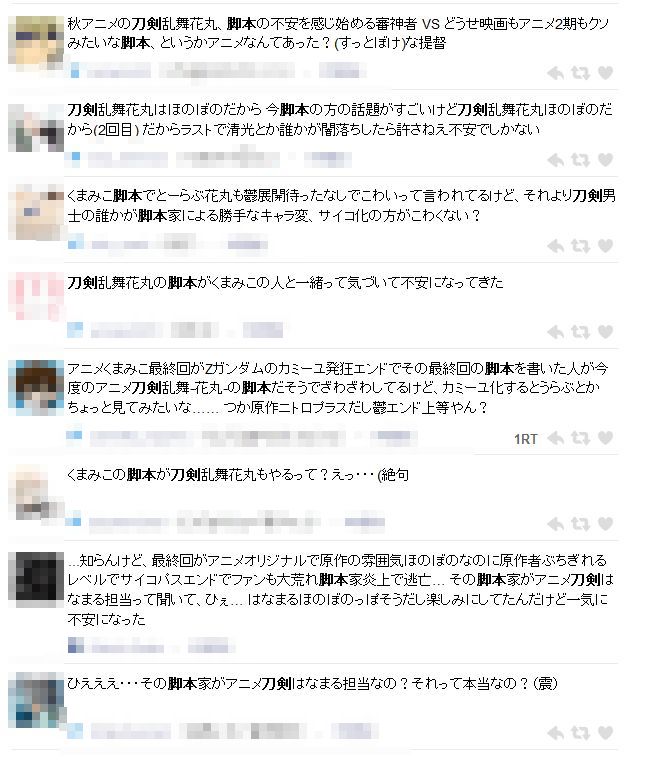Screen dimensions: 655x760
Task: Like the tweet ending with (絶句
Action: [605, 523]
